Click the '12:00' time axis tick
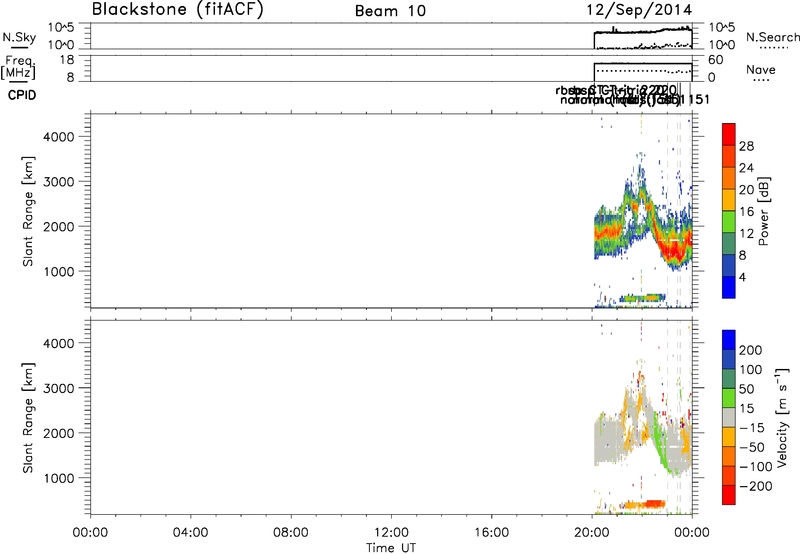The height and width of the screenshot is (554, 800). click(x=391, y=533)
